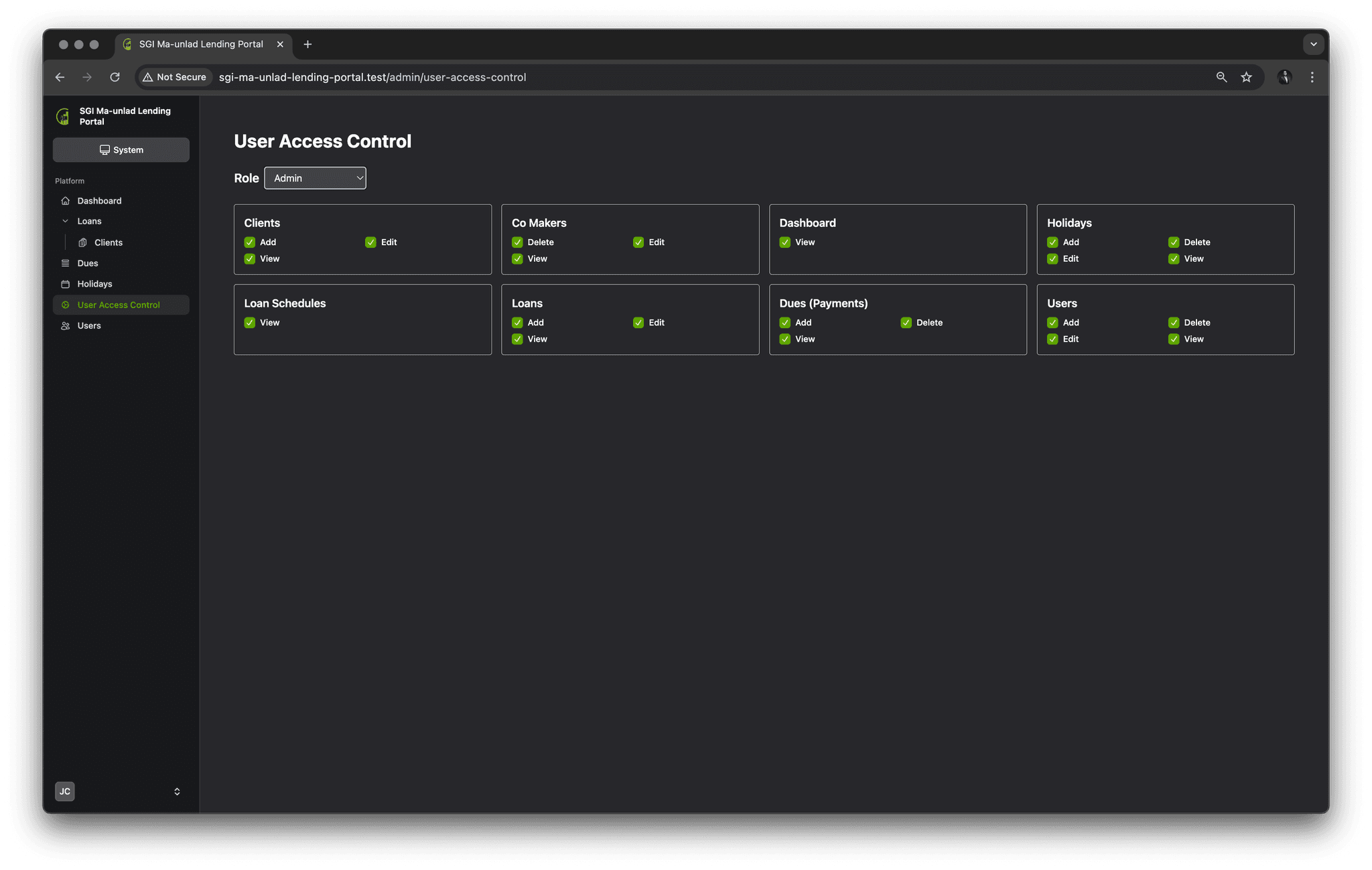Screen dimensions: 1372x870
Task: Click the JC user avatar
Action: click(x=65, y=791)
